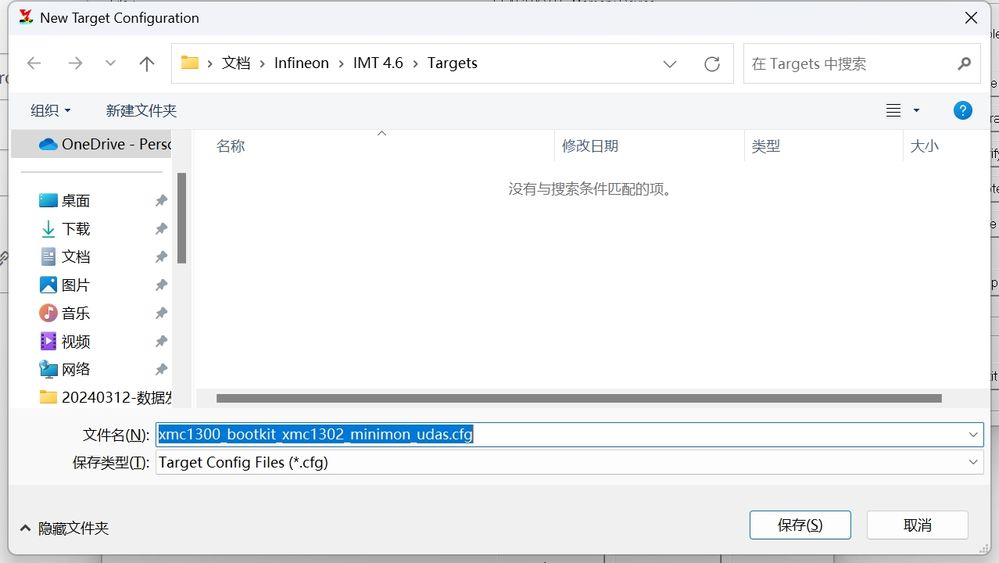
Task: Click the 保存(S) save button
Action: (x=800, y=525)
